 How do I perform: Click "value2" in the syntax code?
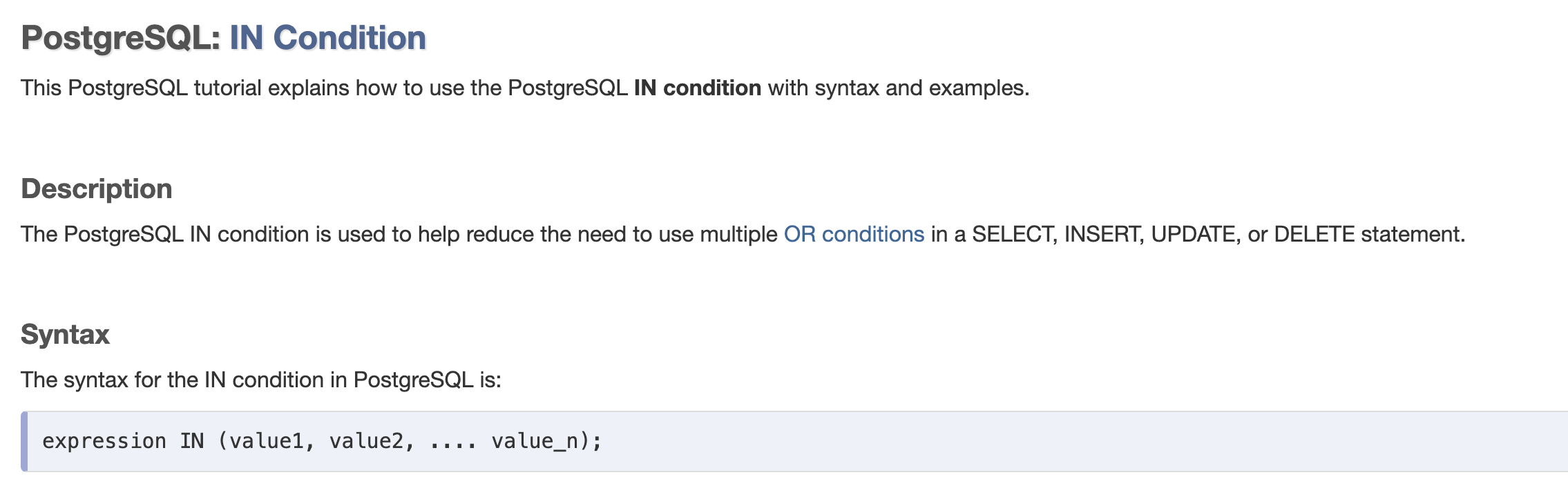click(366, 441)
